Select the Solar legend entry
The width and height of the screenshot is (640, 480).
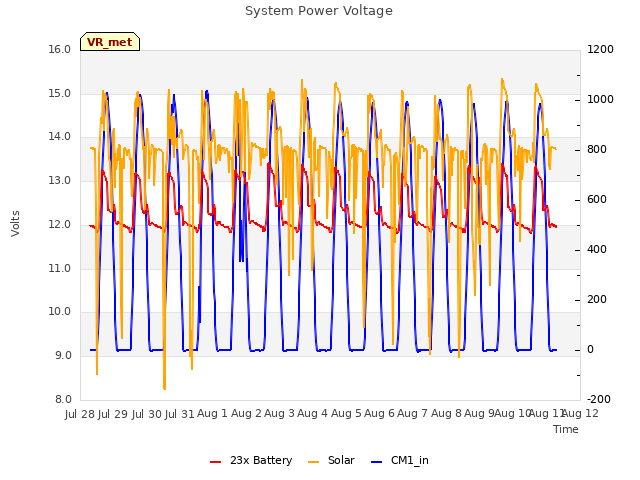[x=331, y=460]
